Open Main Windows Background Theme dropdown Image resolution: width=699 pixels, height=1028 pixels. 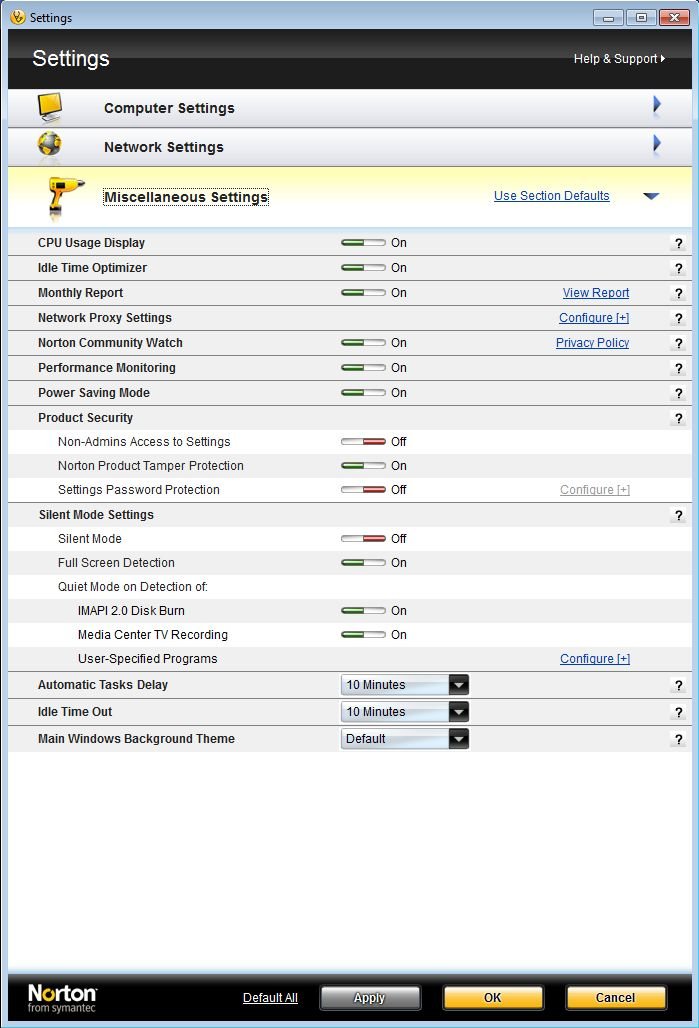pos(405,738)
